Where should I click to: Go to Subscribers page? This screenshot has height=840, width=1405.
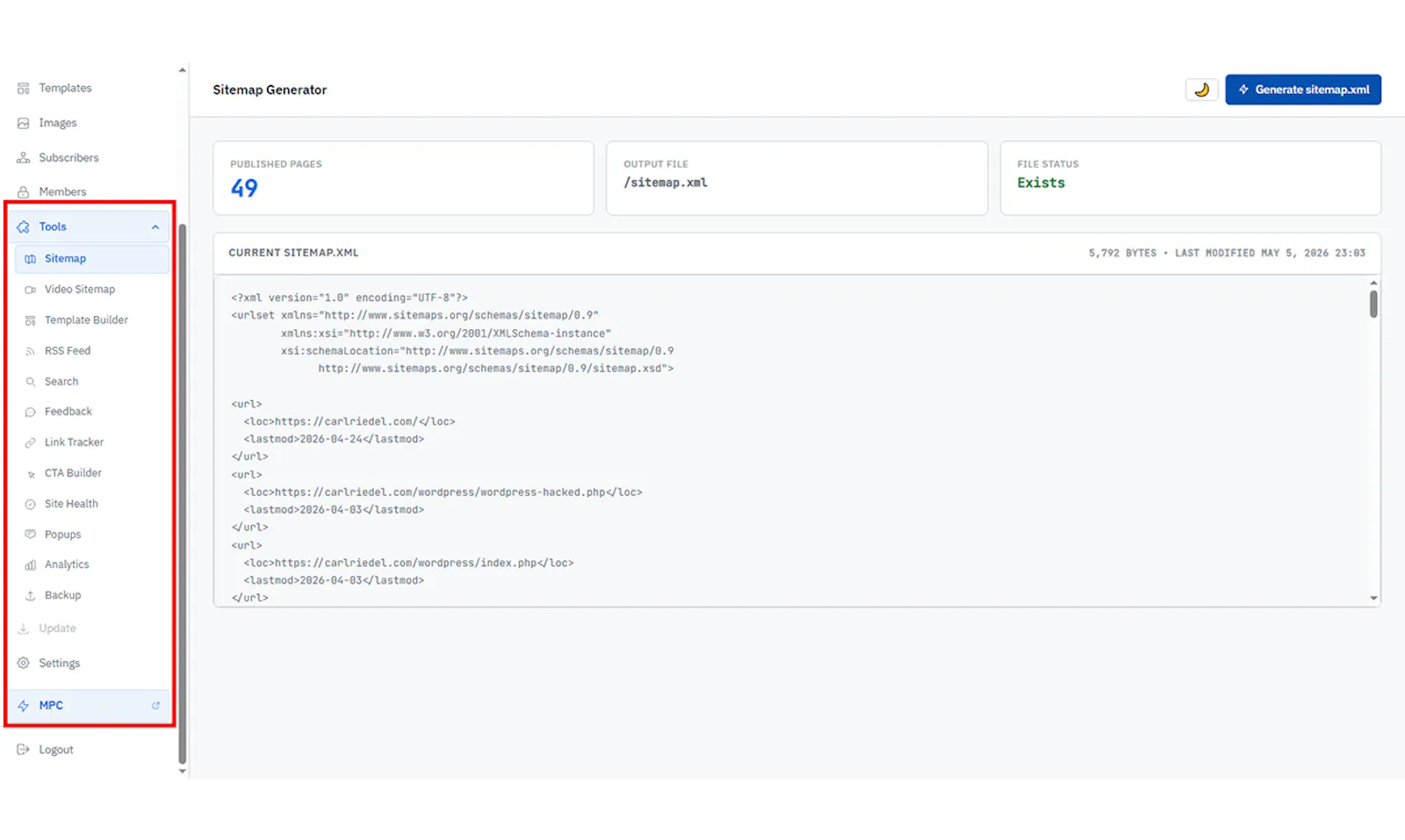[68, 158]
